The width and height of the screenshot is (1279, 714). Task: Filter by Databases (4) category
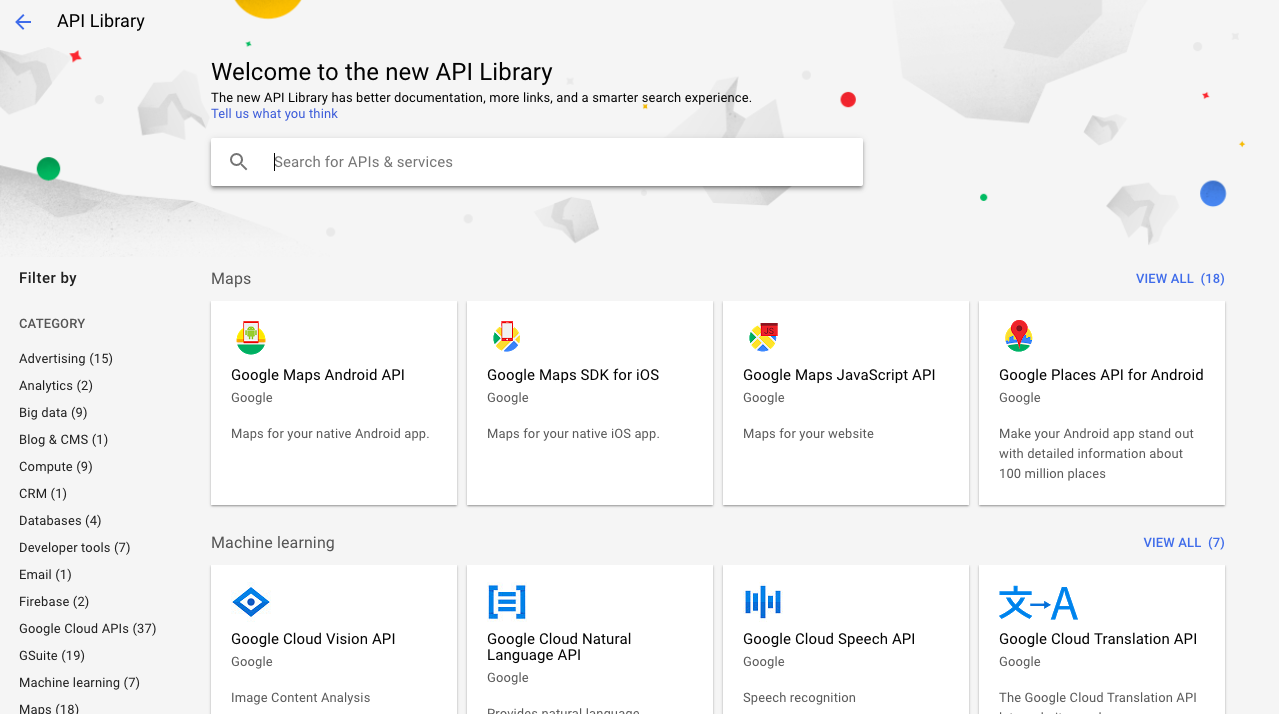coord(60,521)
